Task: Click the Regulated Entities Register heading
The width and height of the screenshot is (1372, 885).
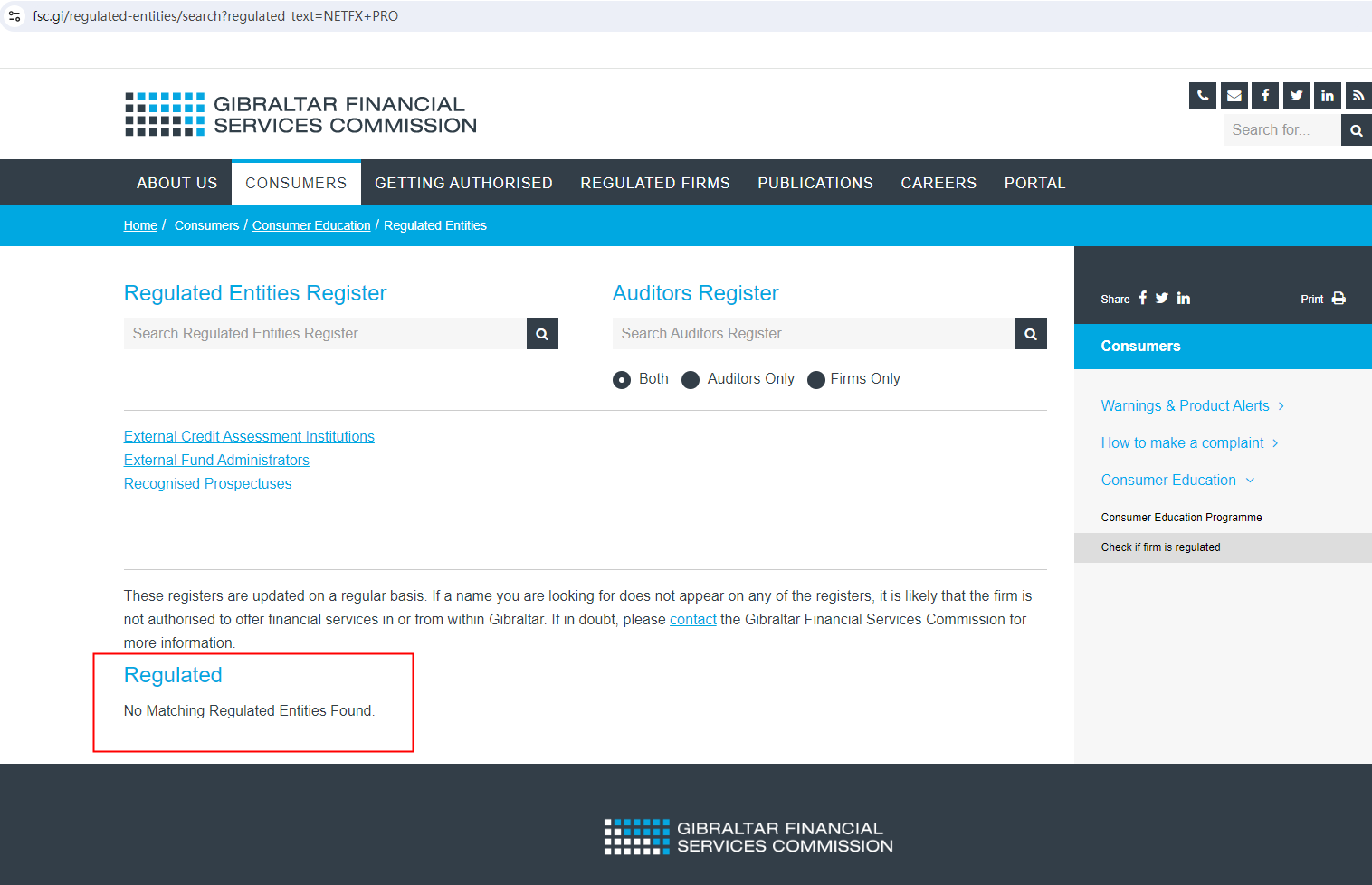Action: [255, 293]
